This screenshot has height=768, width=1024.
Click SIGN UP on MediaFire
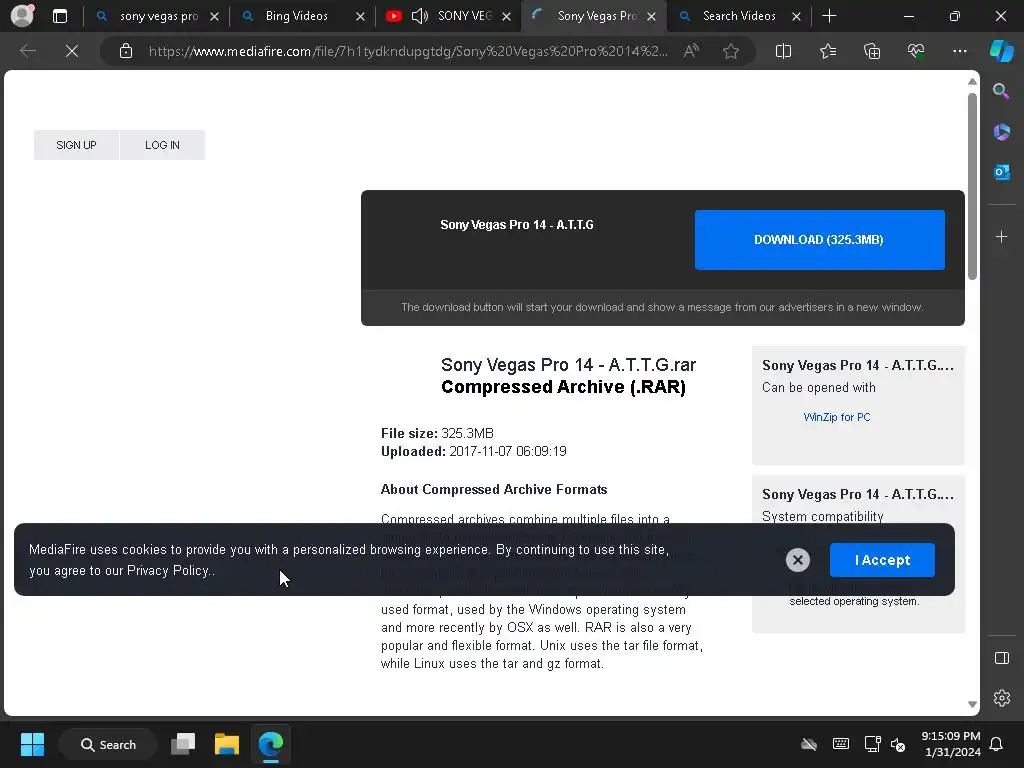tap(76, 145)
